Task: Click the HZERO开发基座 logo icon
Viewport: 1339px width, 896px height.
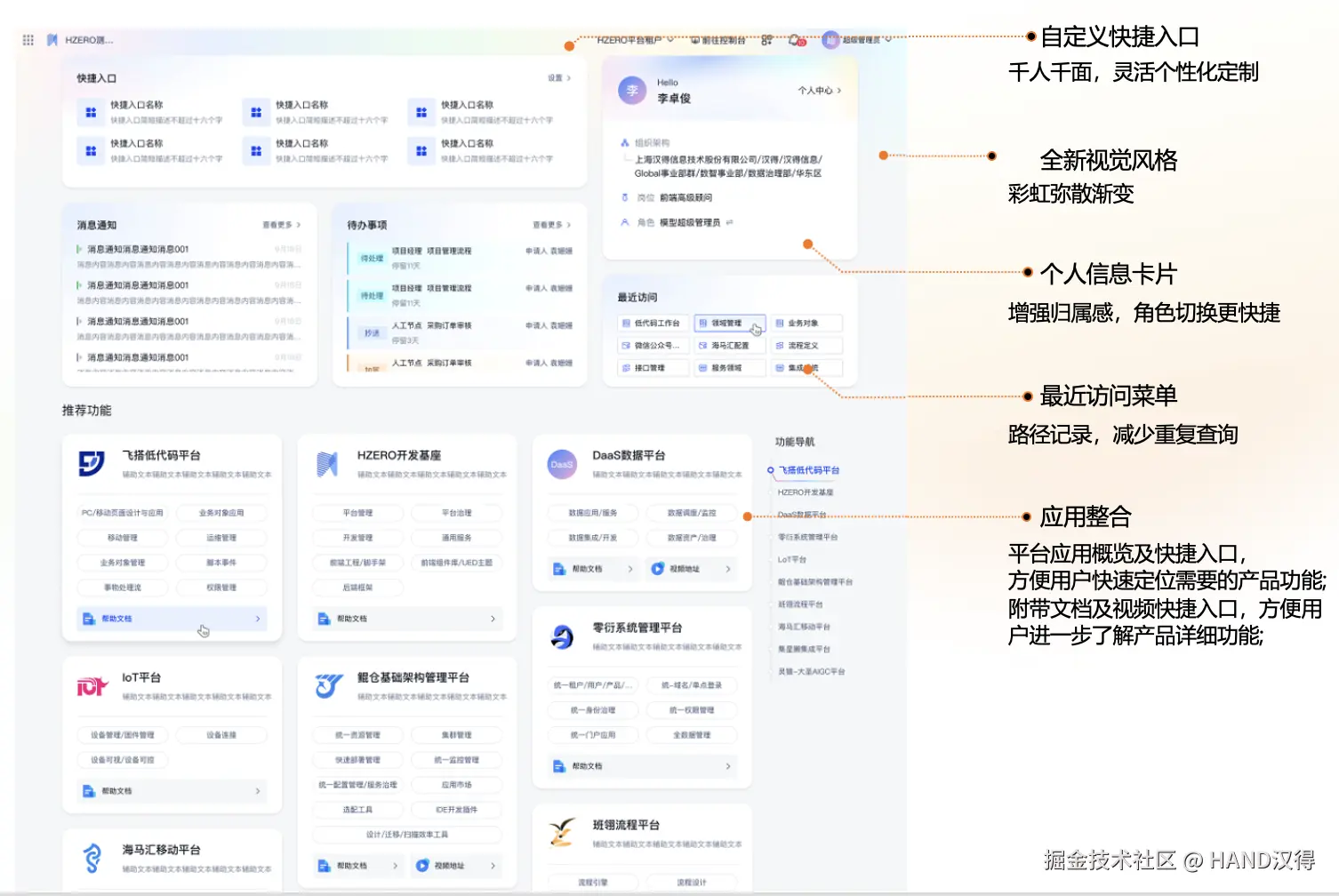Action: pyautogui.click(x=327, y=463)
